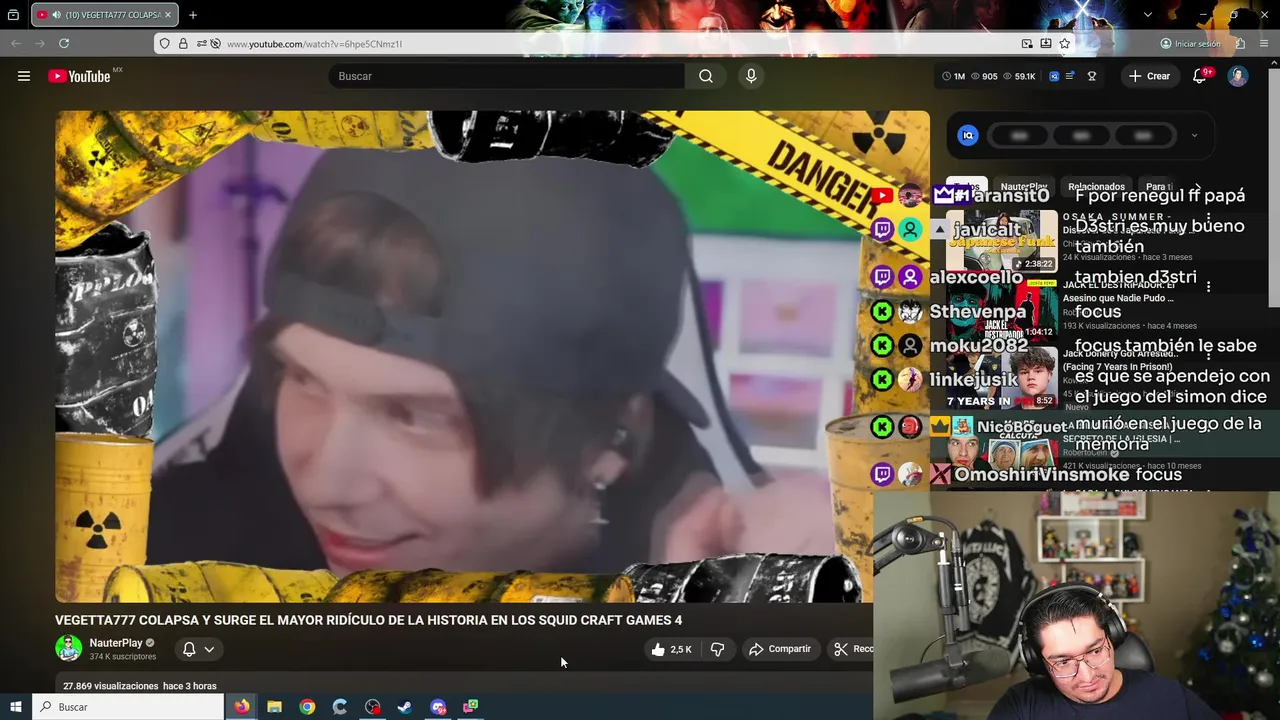Select the Para ti filter chip

click(1160, 187)
